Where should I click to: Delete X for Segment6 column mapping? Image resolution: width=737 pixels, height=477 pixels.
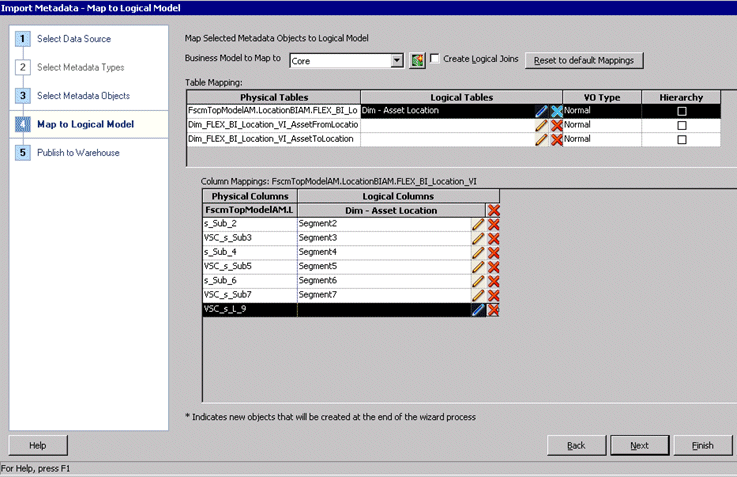click(494, 281)
